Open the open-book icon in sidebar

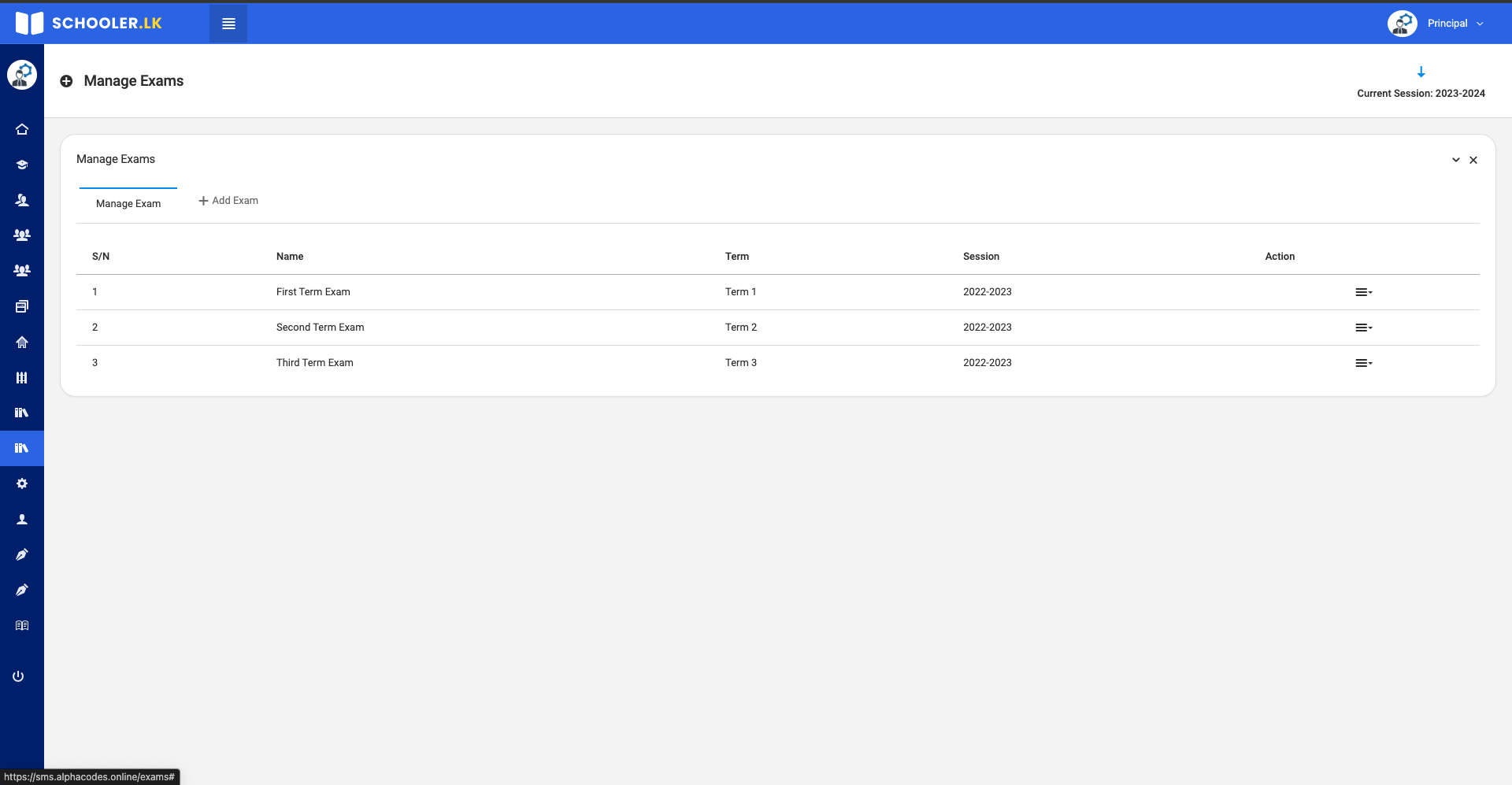[22, 626]
